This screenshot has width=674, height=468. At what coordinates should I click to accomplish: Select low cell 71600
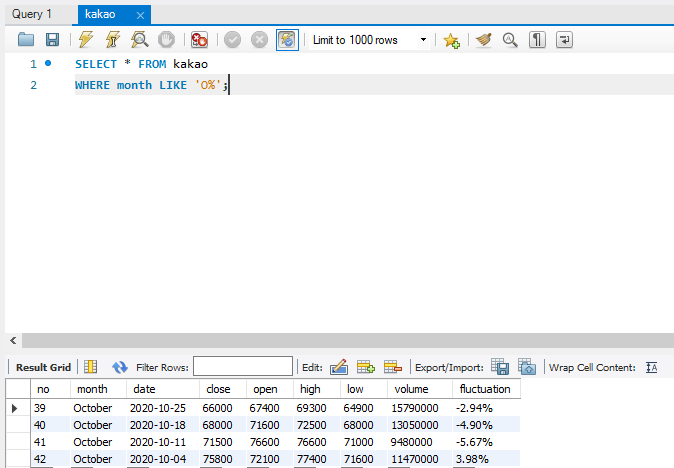[x=364, y=459]
